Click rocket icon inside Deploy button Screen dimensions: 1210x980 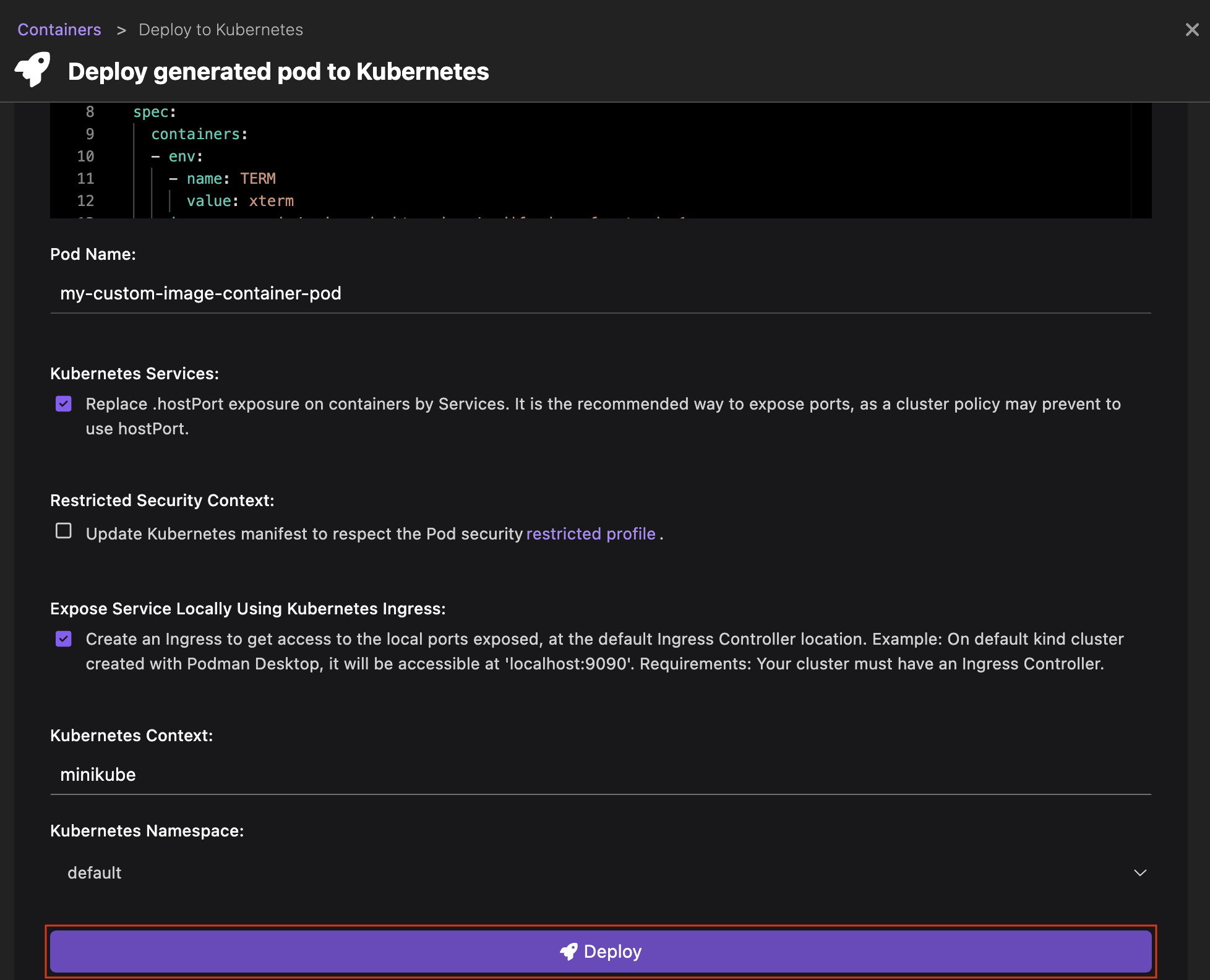pyautogui.click(x=568, y=952)
